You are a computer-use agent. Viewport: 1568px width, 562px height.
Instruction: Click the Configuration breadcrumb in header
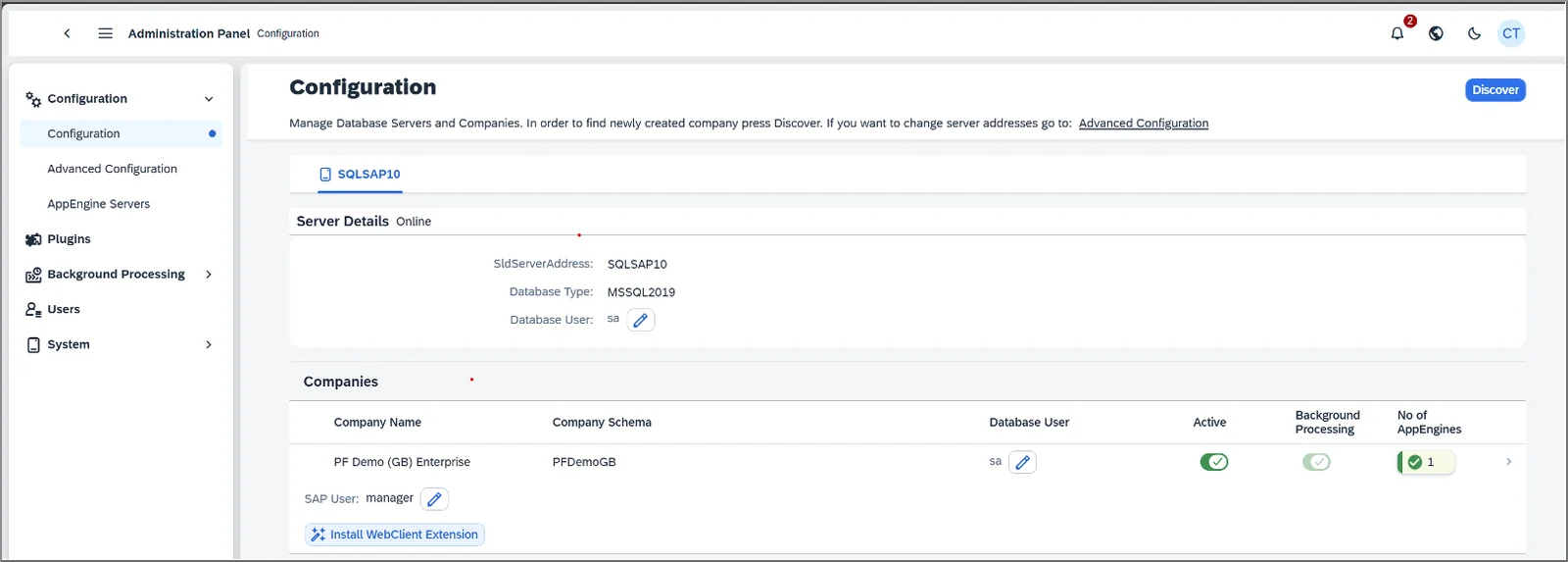(288, 33)
